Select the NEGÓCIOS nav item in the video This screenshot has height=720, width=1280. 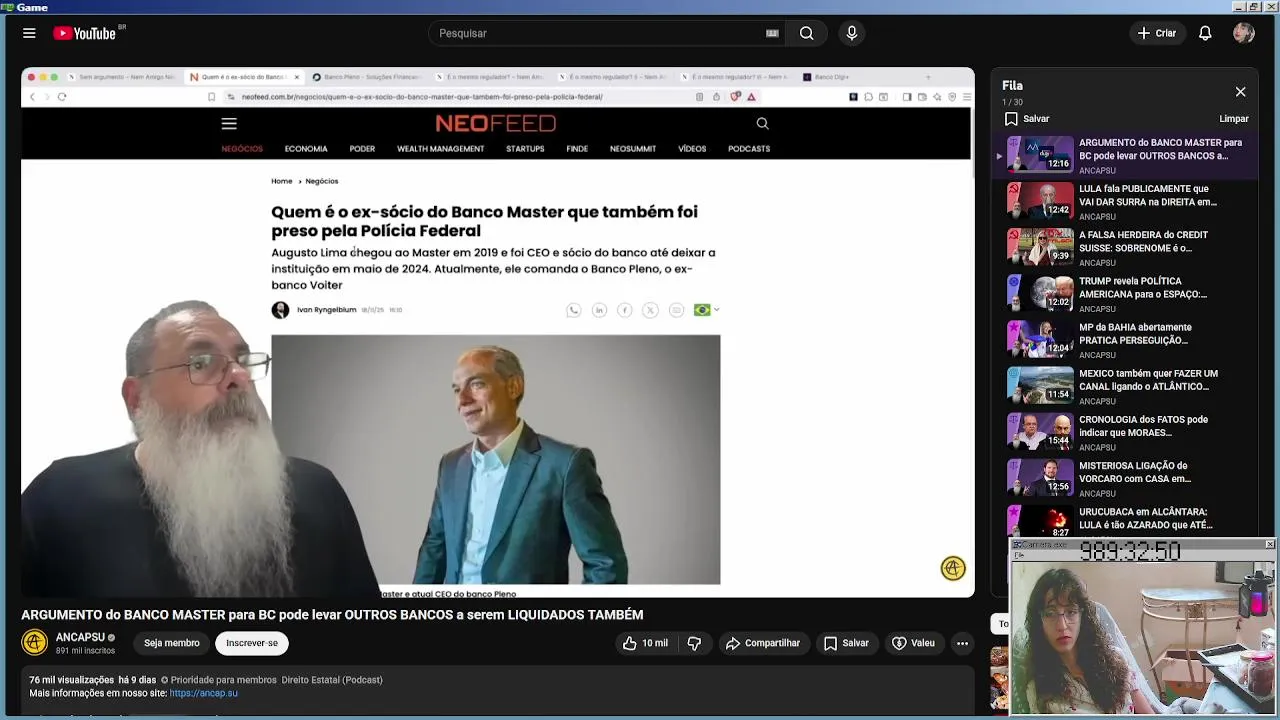242,149
